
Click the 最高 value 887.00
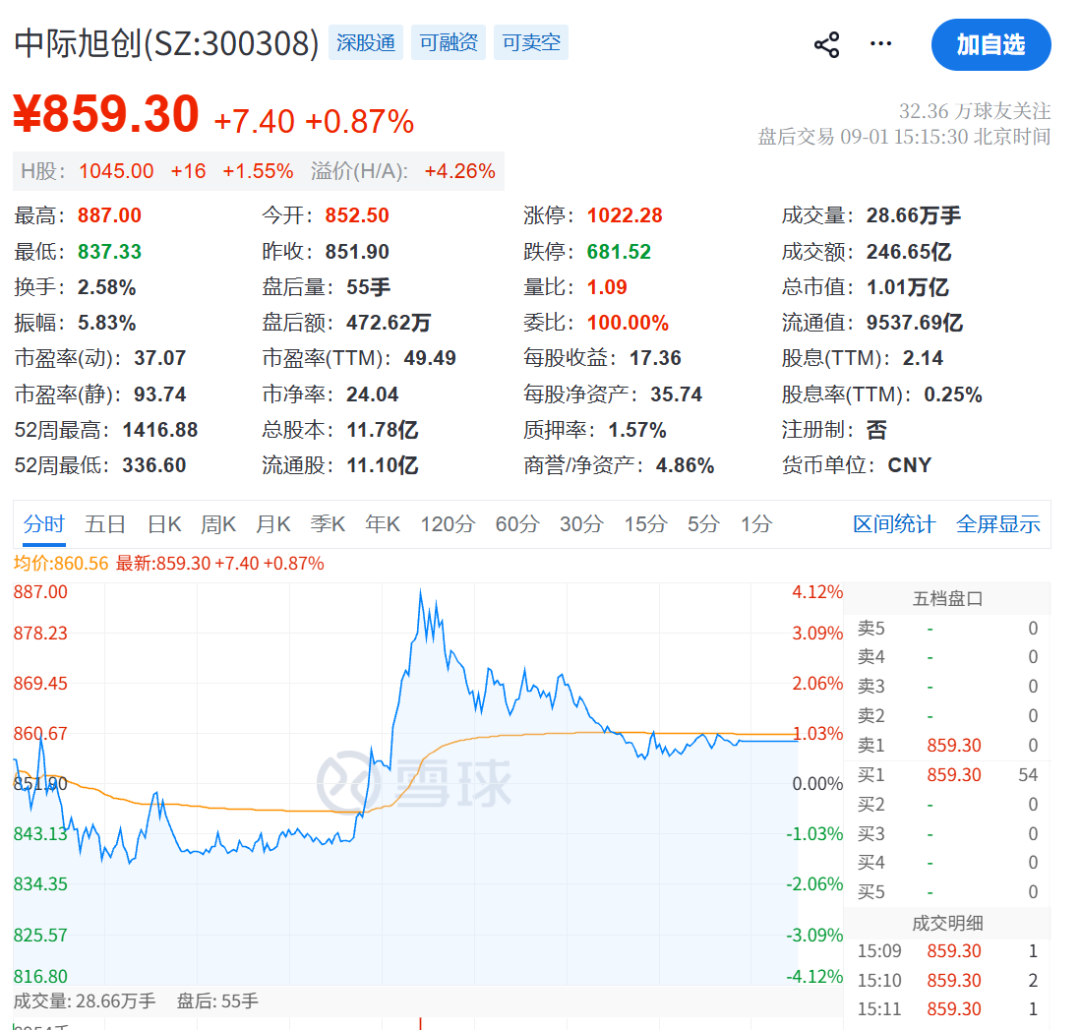[x=109, y=216]
